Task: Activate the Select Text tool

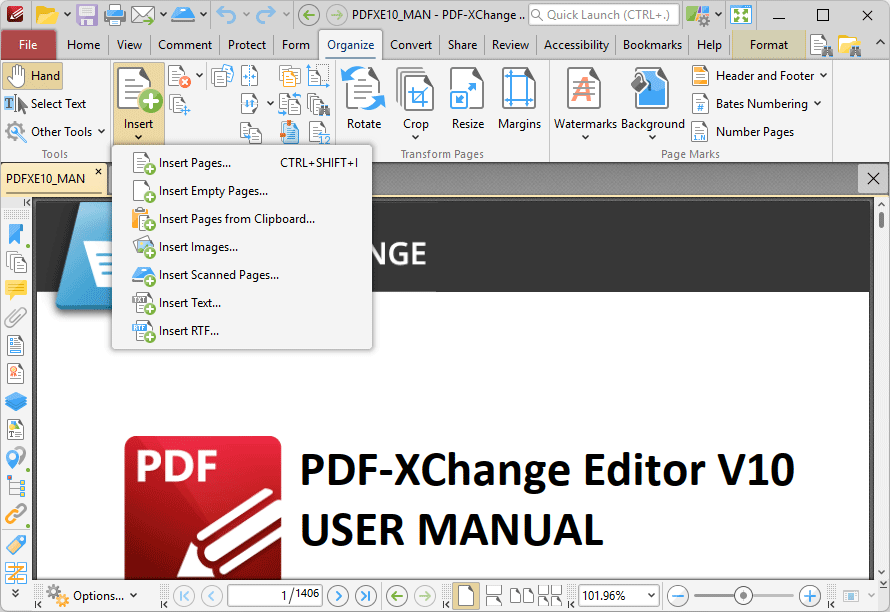Action: 45,104
